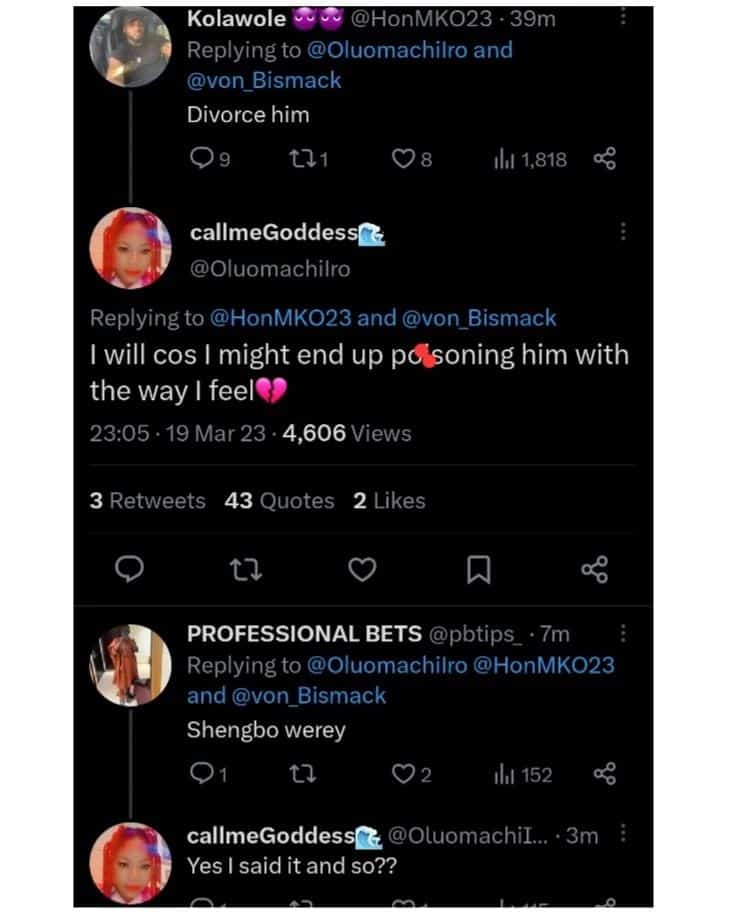The height and width of the screenshot is (912, 730).
Task: Open more options on callmeGoddess main tweet
Action: click(623, 232)
